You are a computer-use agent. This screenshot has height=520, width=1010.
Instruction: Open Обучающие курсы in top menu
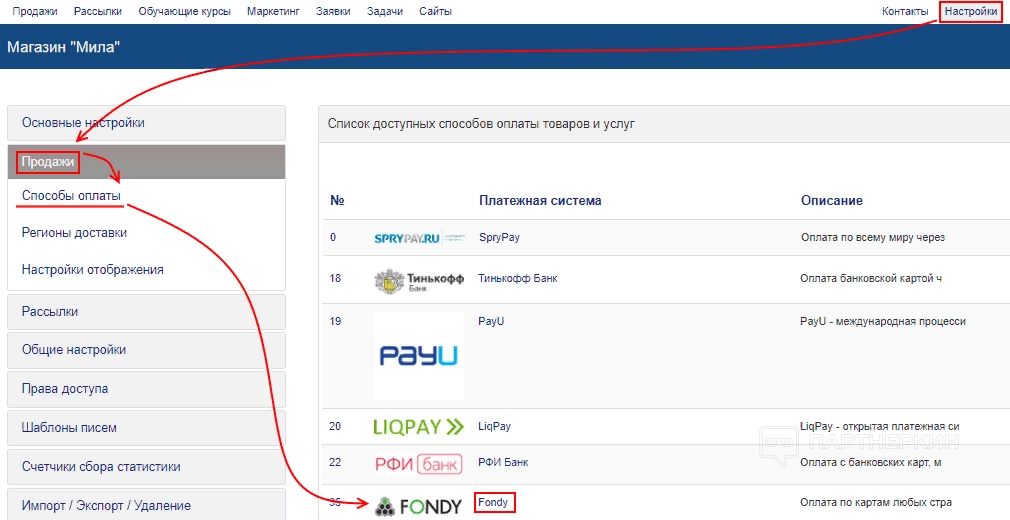(184, 11)
